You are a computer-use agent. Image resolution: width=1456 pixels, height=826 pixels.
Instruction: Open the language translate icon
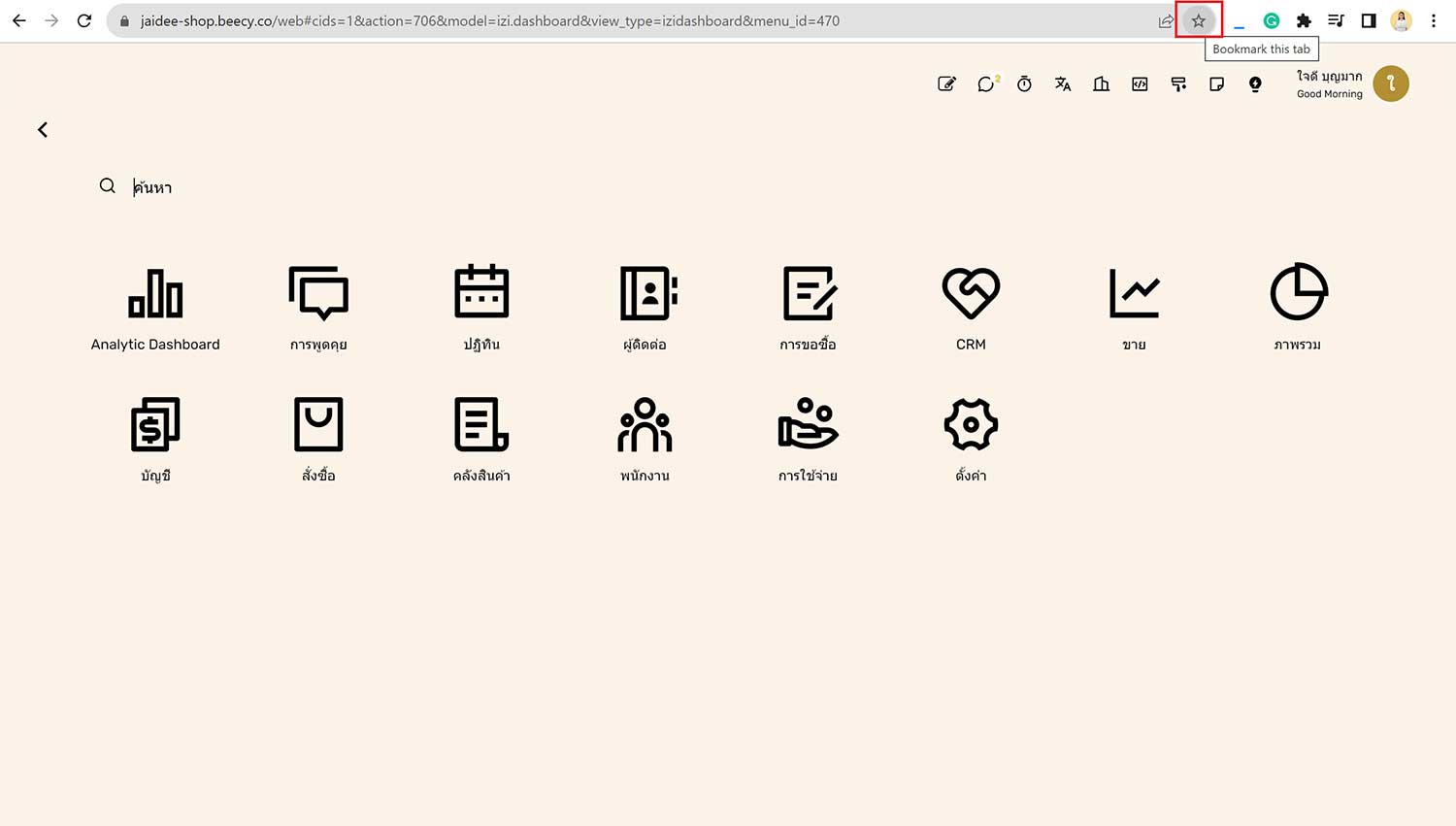[x=1063, y=84]
